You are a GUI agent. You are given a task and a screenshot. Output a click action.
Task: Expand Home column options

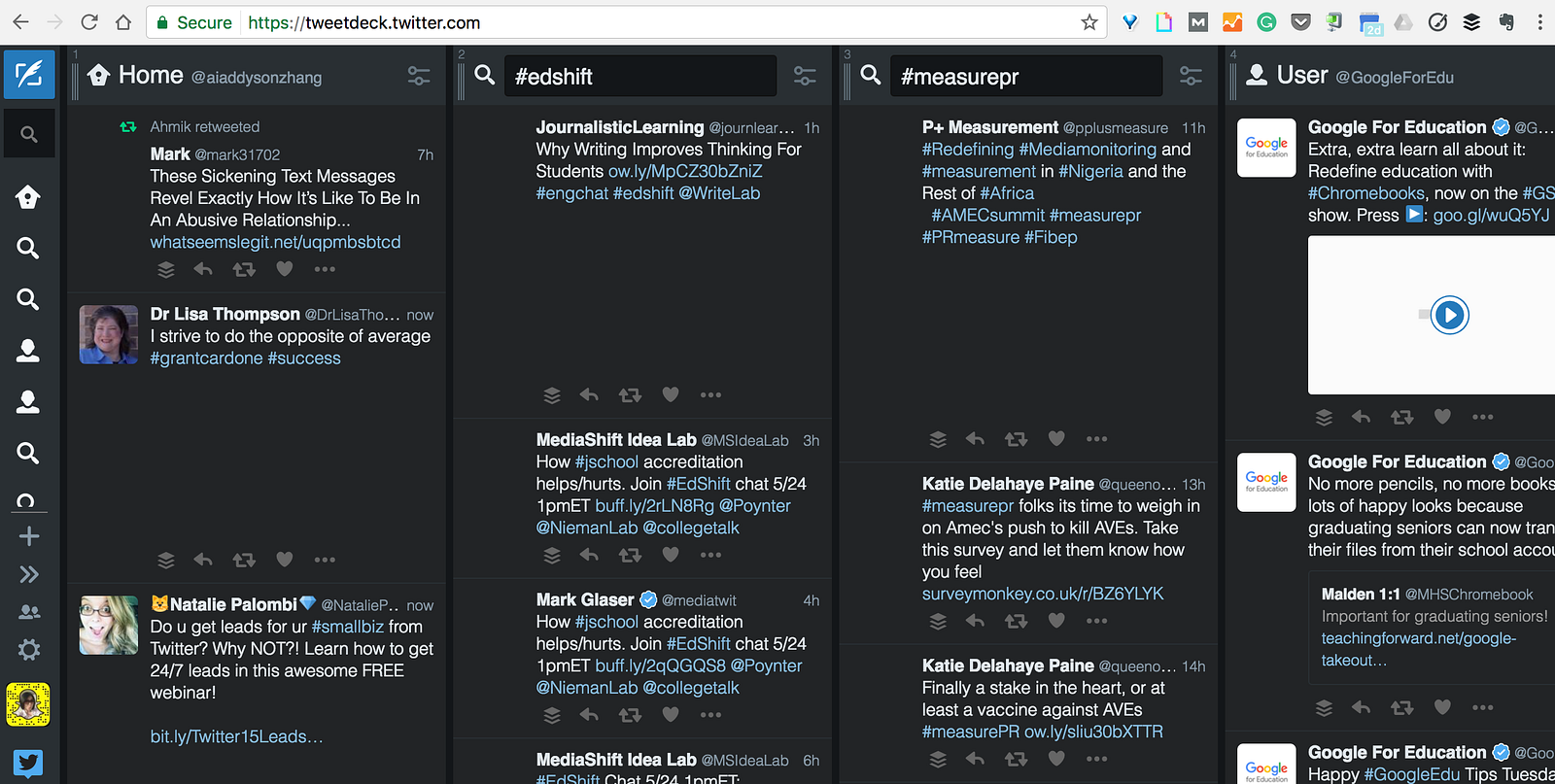tap(419, 76)
